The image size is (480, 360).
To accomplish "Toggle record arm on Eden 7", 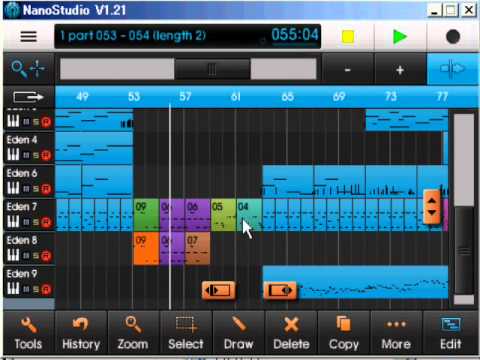I will coord(46,222).
